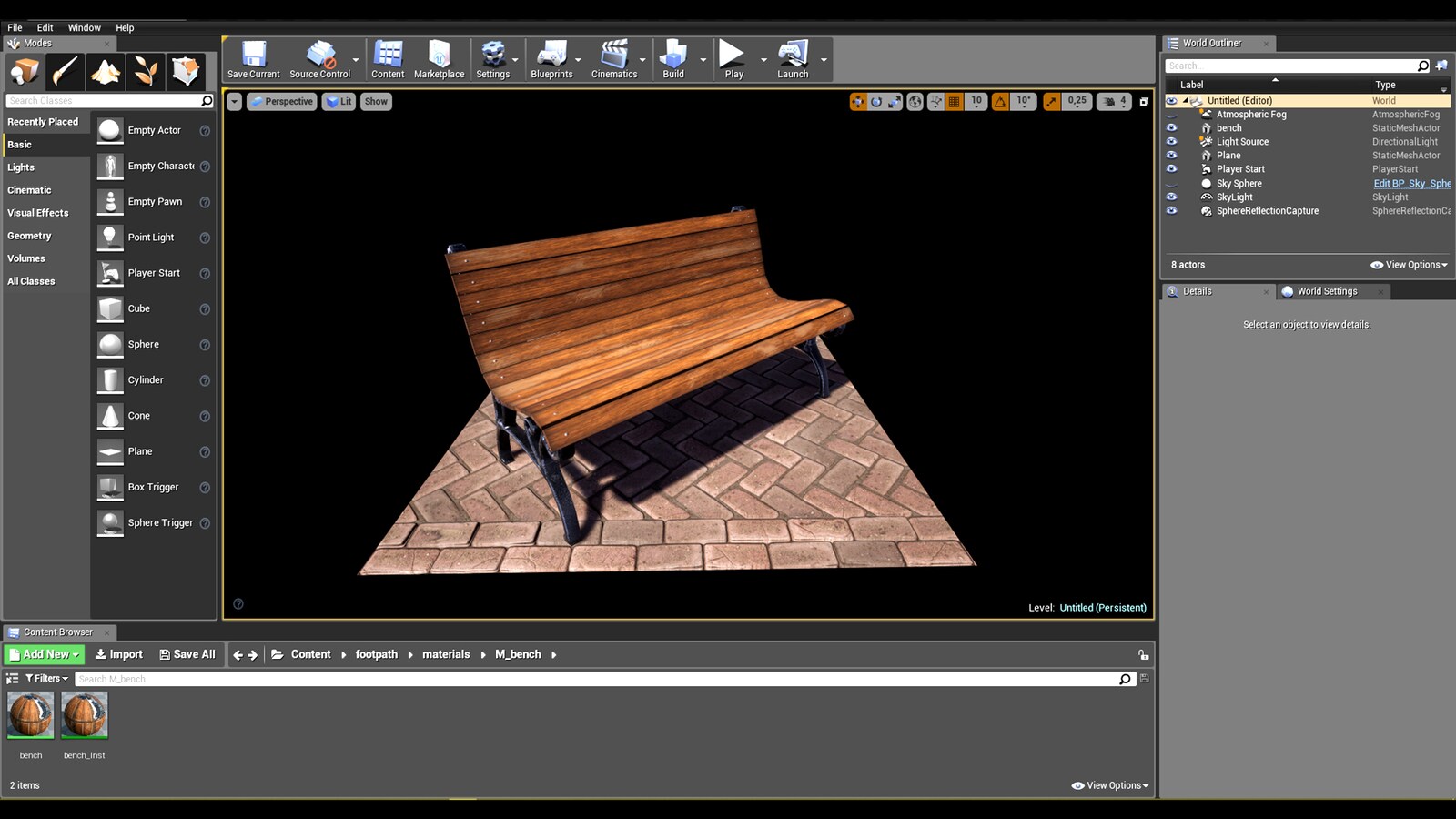The width and height of the screenshot is (1456, 819).
Task: Switch to Paint mode in Modes panel
Action: (x=65, y=71)
